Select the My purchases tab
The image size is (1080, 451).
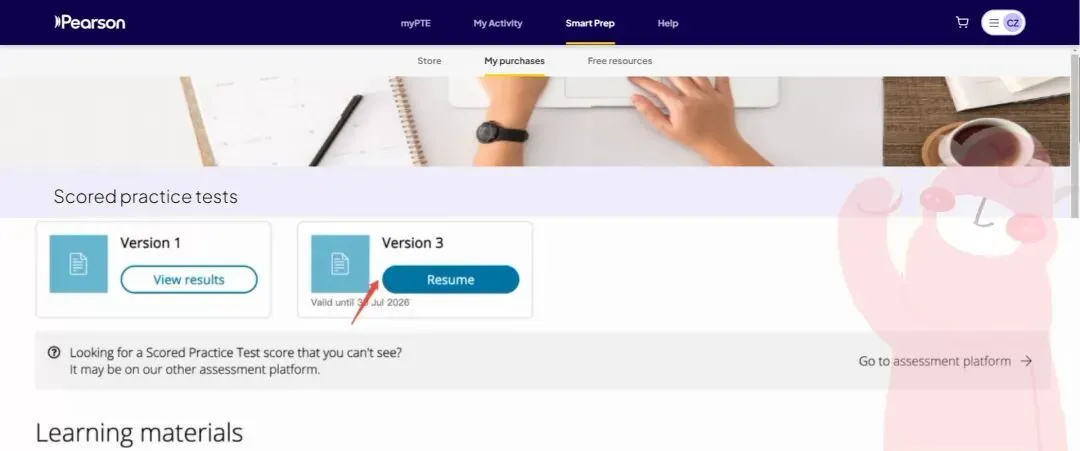point(514,61)
